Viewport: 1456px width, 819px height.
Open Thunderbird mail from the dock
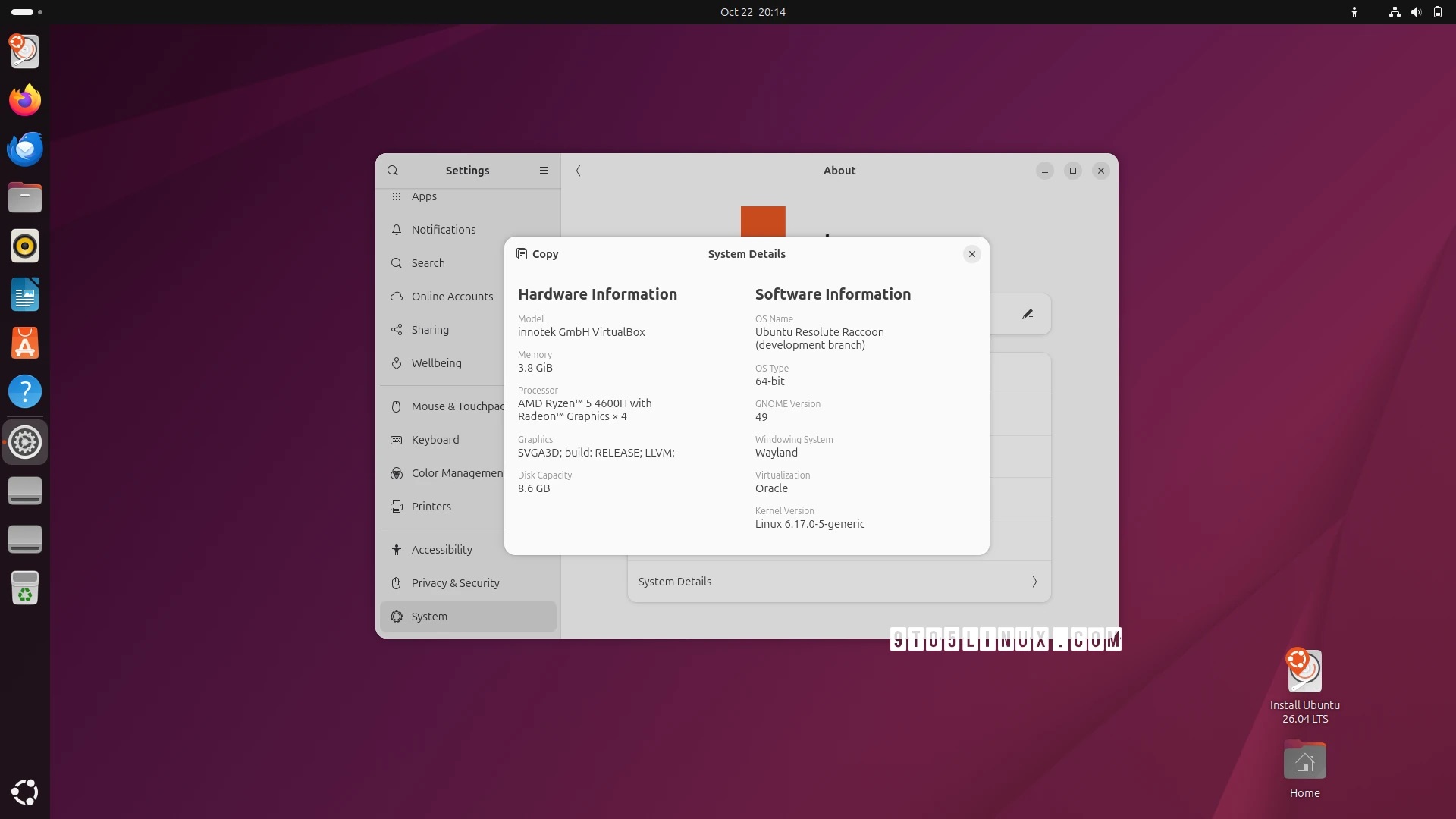click(x=25, y=149)
